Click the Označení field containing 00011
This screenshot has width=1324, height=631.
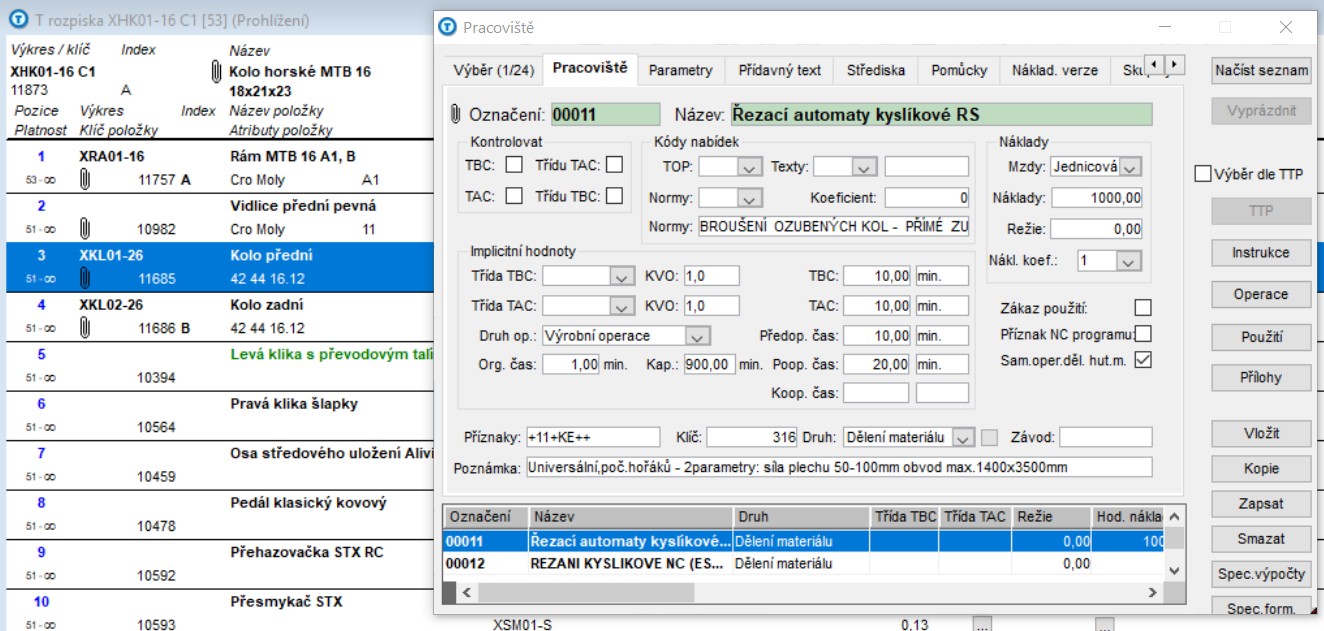pos(606,115)
